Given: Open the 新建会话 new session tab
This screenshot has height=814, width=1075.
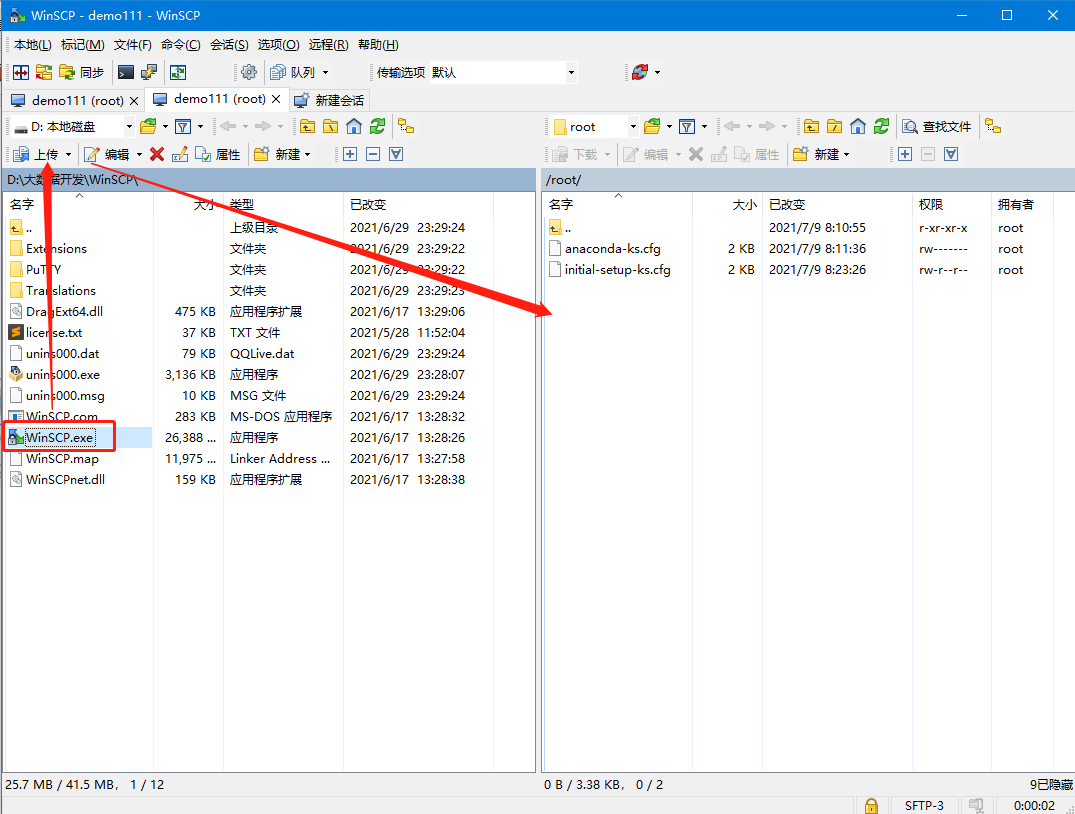Looking at the screenshot, I should tap(330, 100).
